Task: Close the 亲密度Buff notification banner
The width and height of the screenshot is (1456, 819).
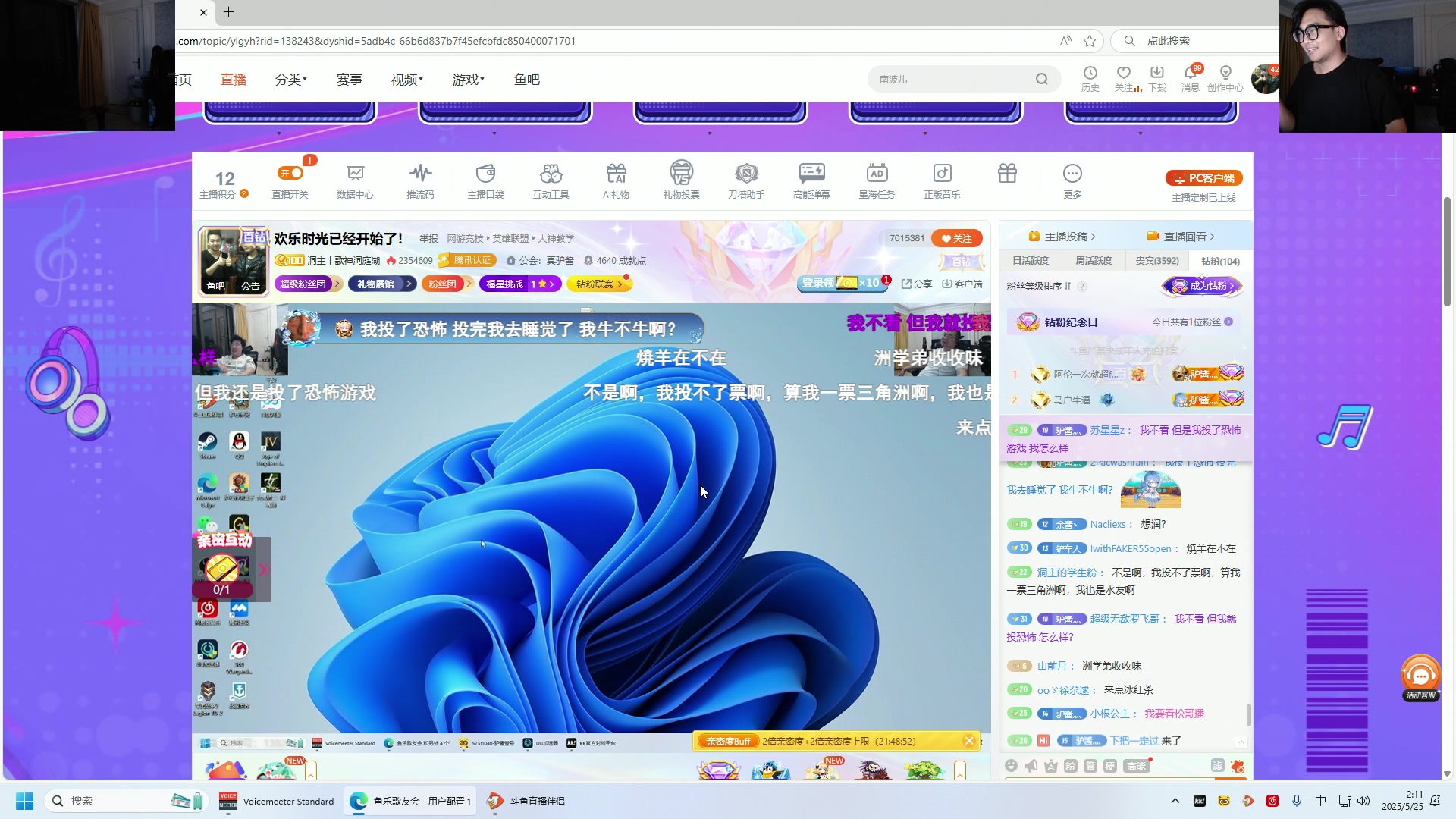Action: pos(969,741)
